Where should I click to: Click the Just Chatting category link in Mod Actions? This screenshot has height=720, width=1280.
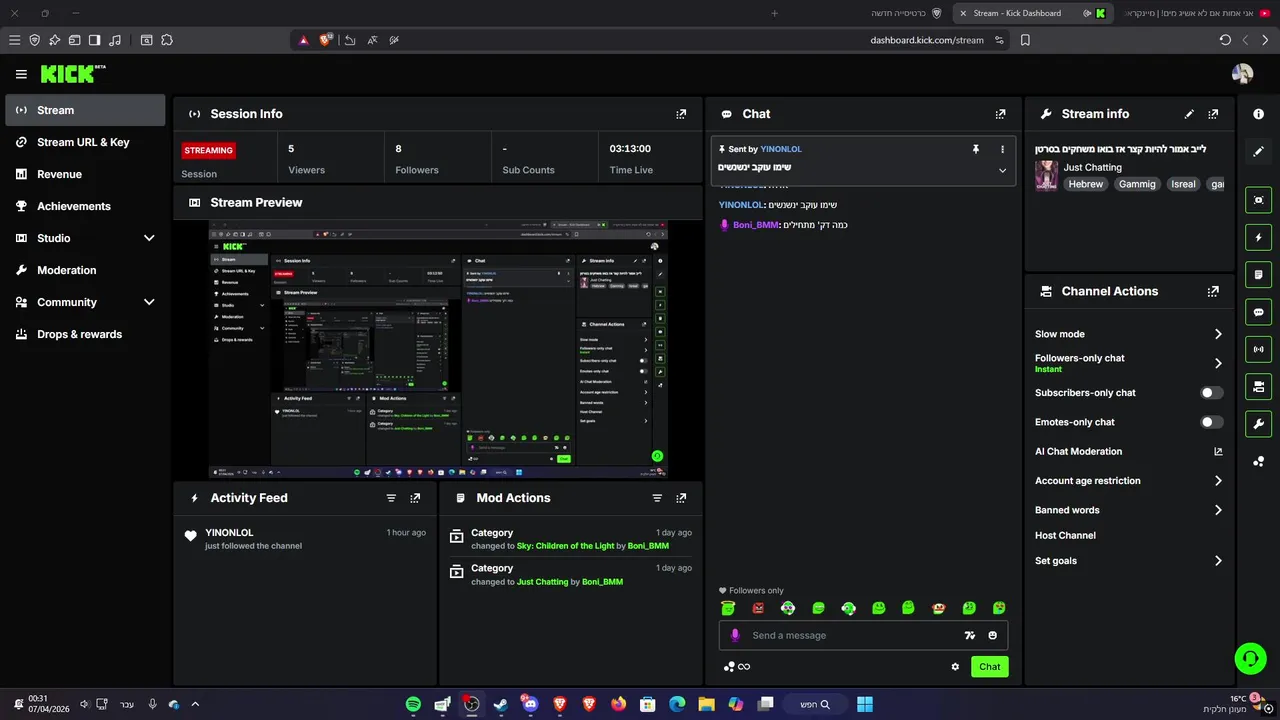click(x=542, y=582)
